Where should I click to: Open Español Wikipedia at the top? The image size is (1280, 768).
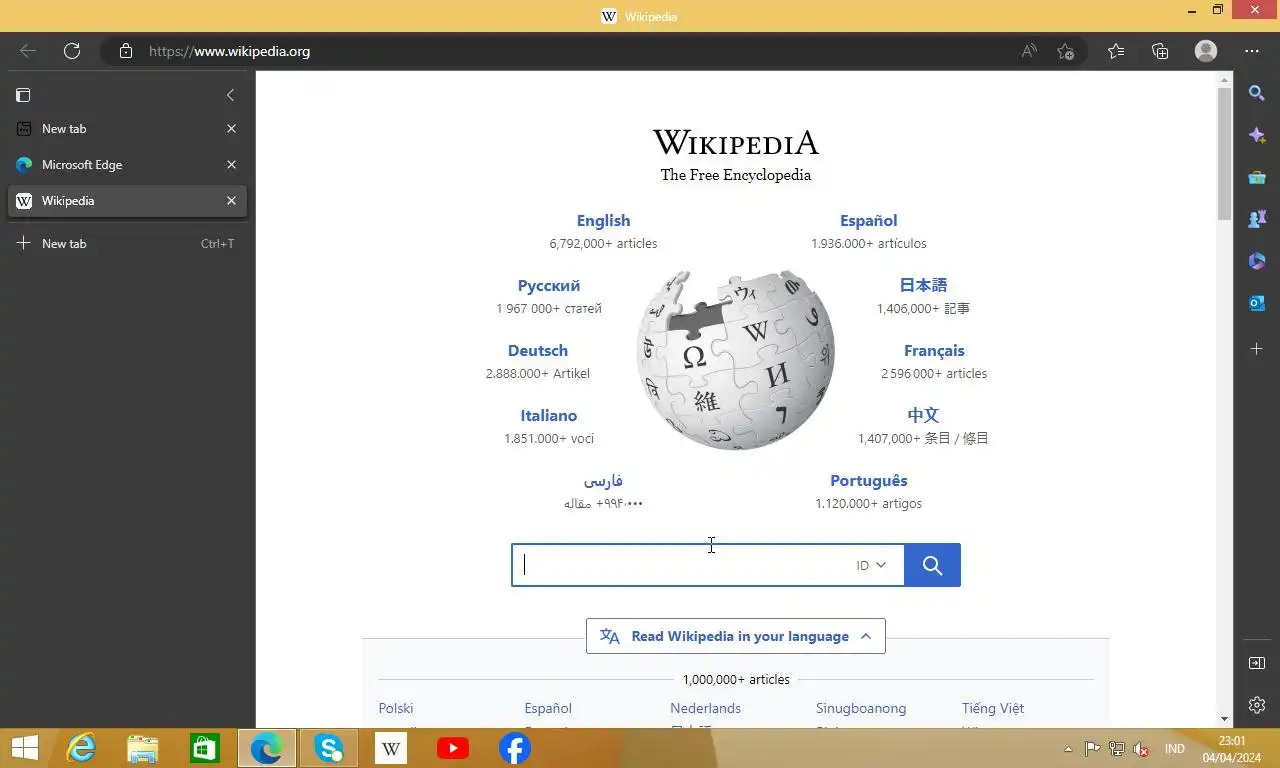coord(868,221)
